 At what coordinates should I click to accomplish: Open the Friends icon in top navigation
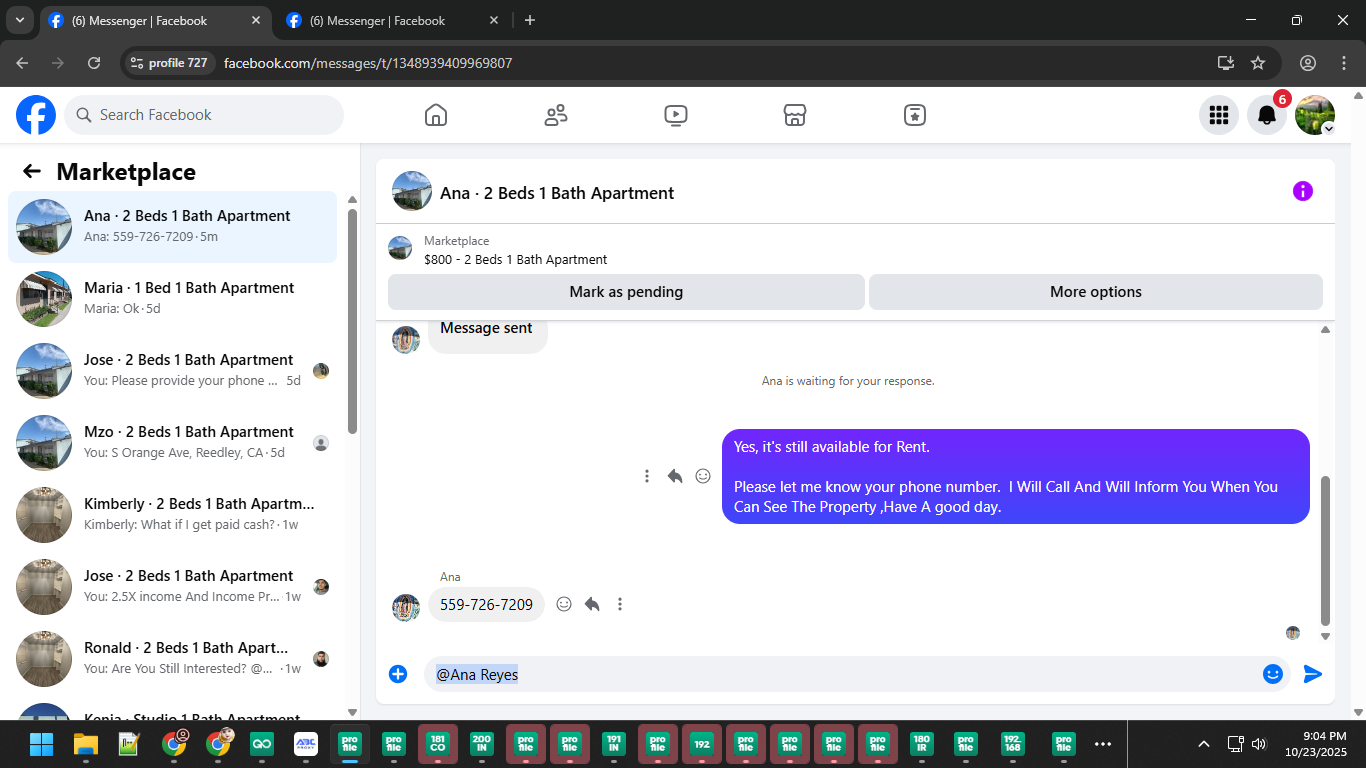tap(556, 115)
